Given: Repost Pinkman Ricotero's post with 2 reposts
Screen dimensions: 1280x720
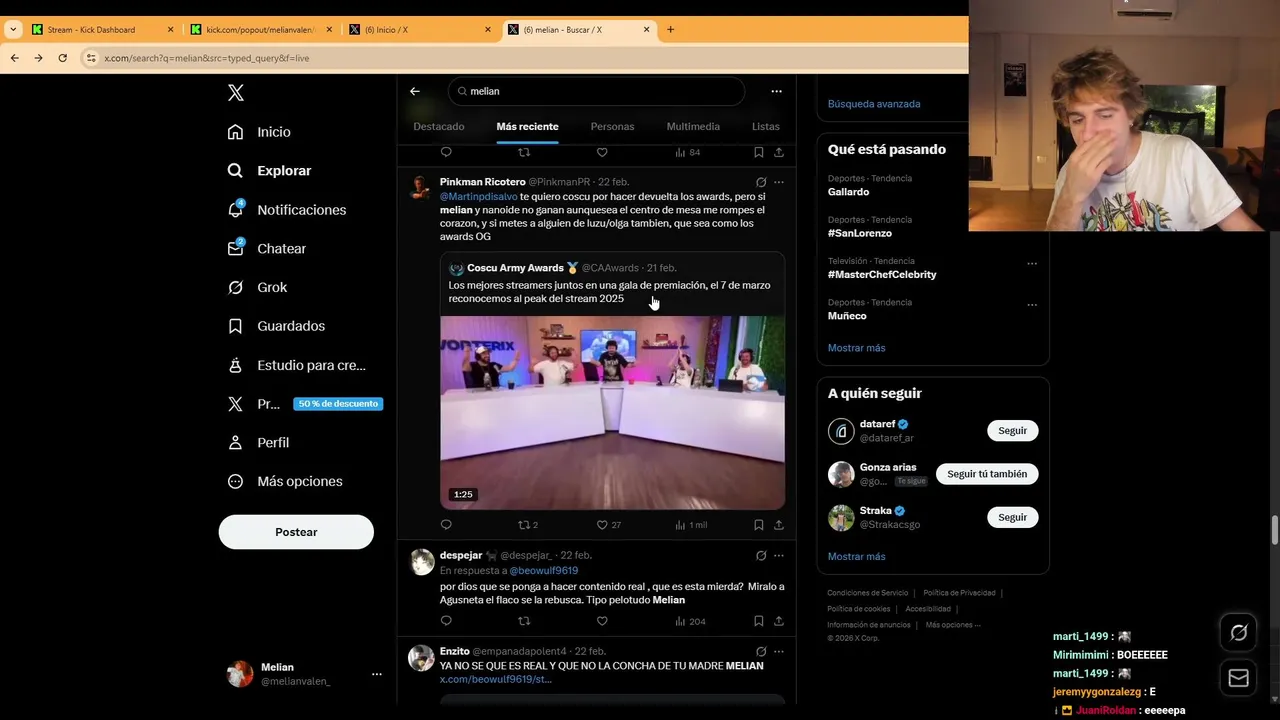Looking at the screenshot, I should pos(528,525).
